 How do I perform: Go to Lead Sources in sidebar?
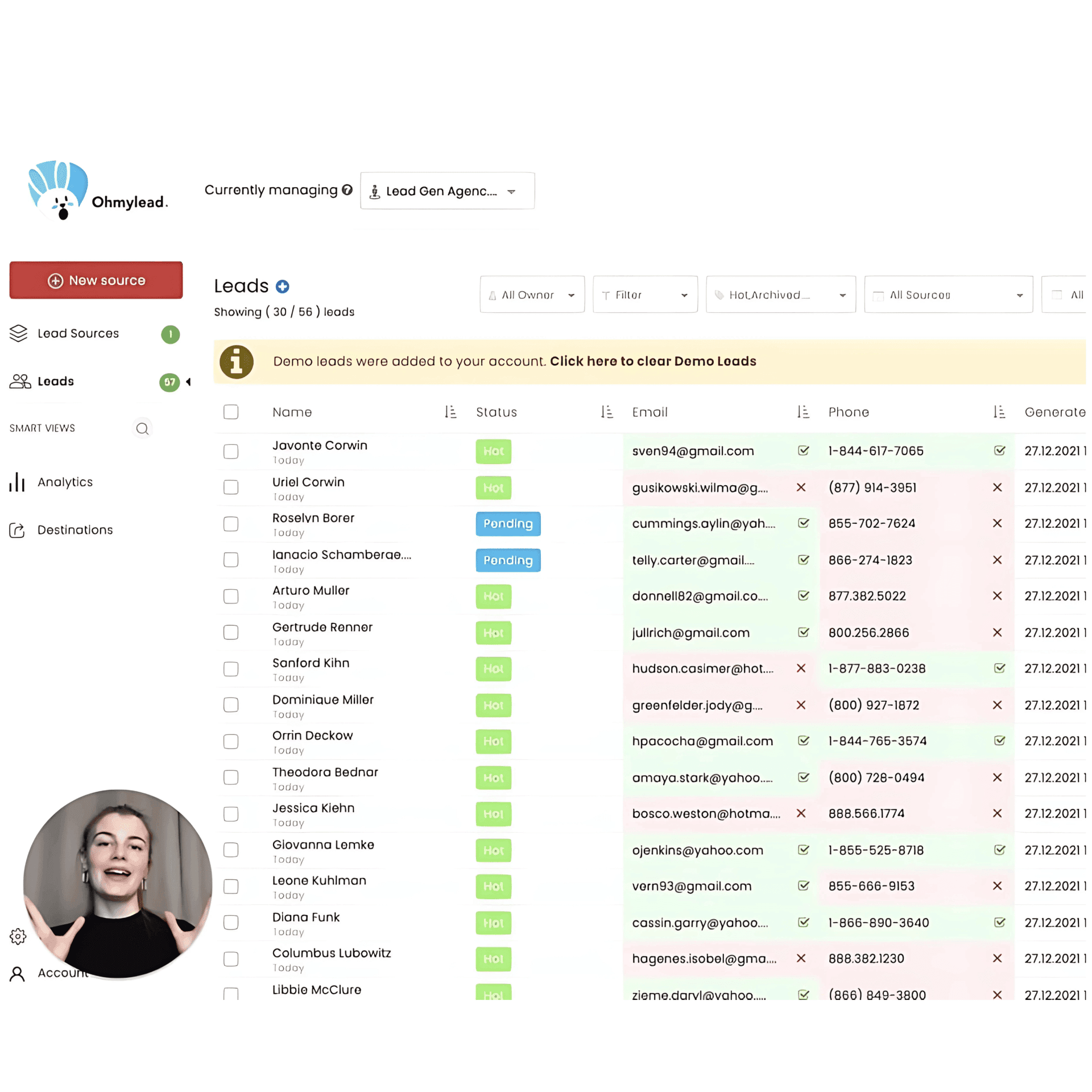(78, 333)
